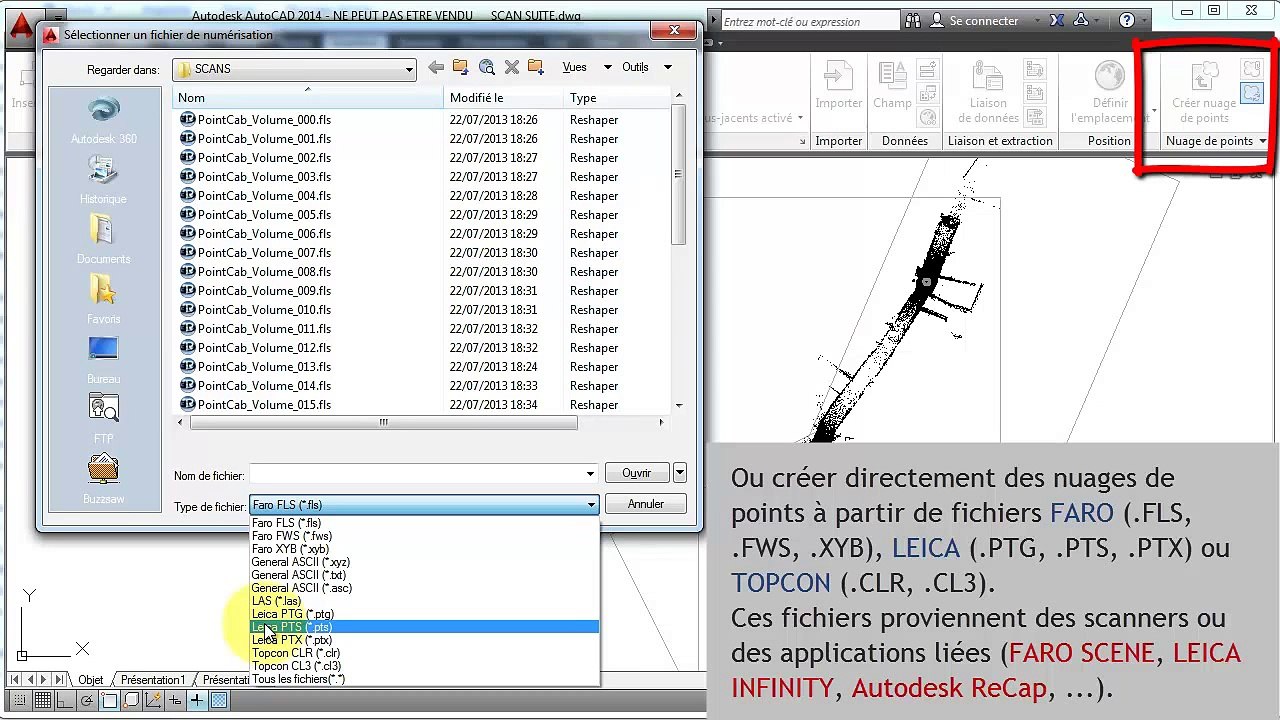Image resolution: width=1280 pixels, height=720 pixels.
Task: Expand the Nom de fichier dropdown
Action: [x=591, y=474]
